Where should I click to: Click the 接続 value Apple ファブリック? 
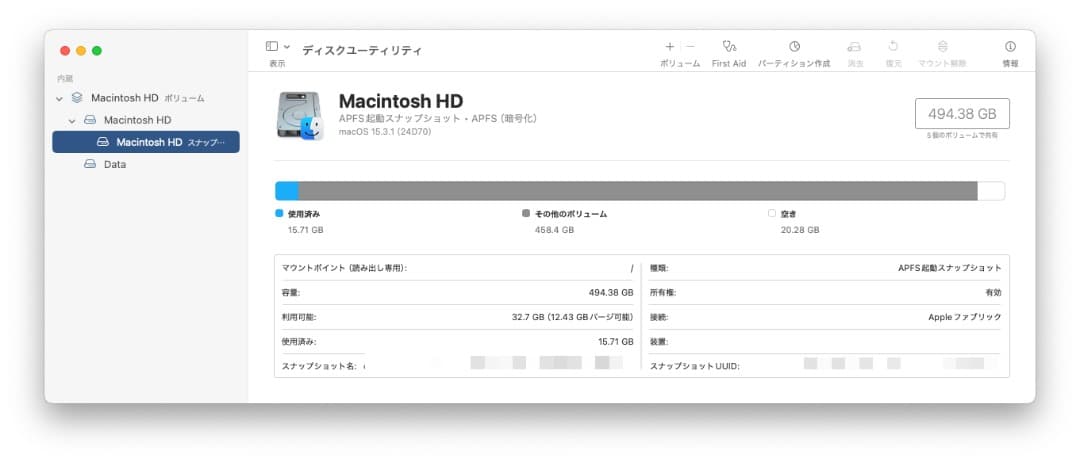pyautogui.click(x=965, y=317)
